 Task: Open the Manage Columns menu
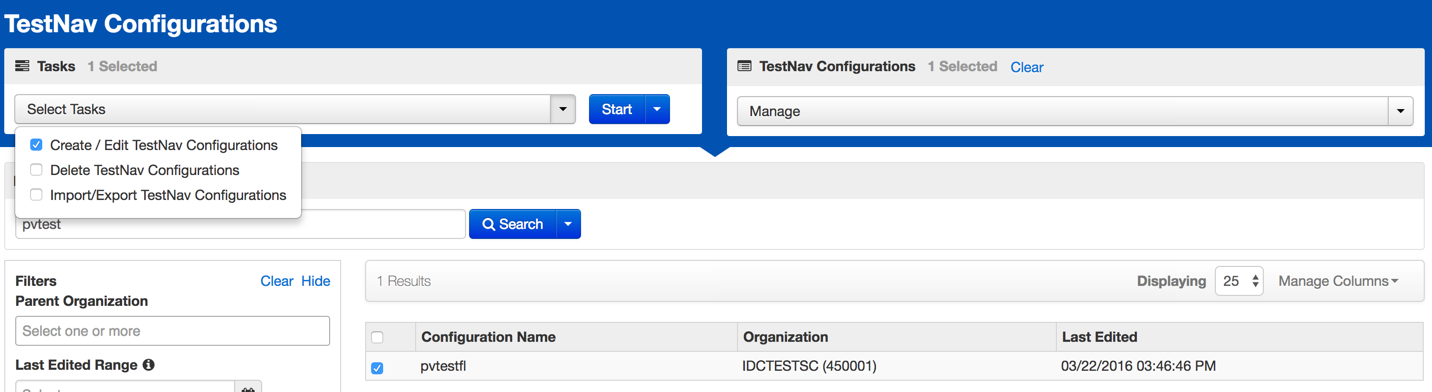(x=1338, y=281)
